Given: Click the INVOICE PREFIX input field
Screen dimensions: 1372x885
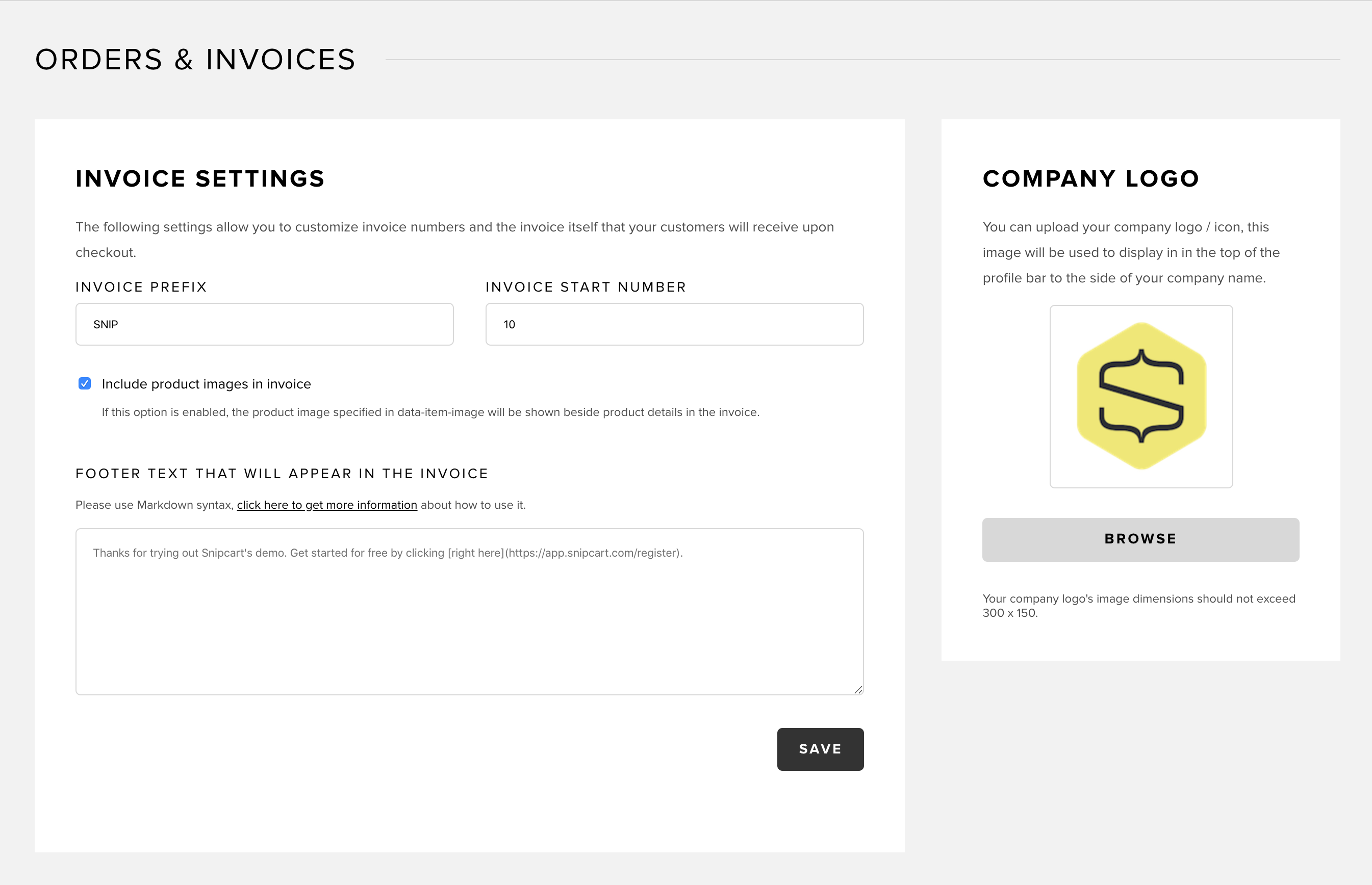Looking at the screenshot, I should click(265, 324).
